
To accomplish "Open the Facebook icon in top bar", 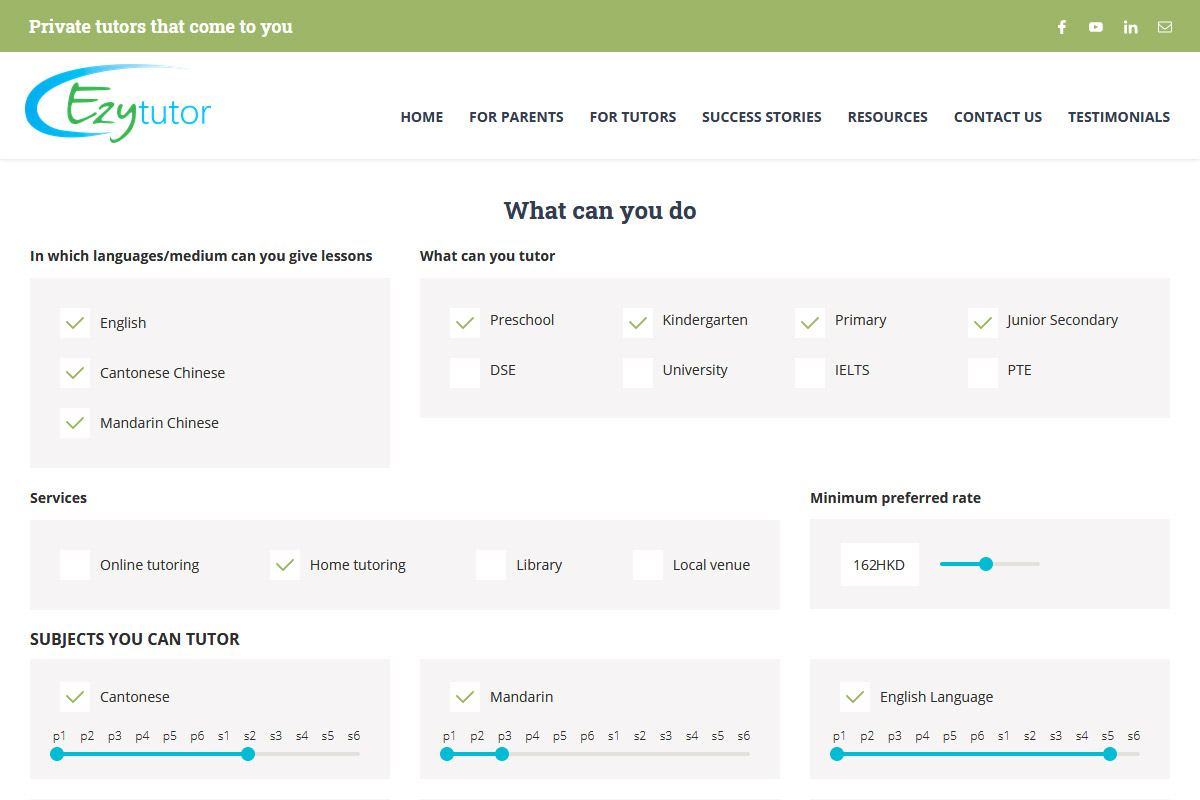I will pos(1062,27).
